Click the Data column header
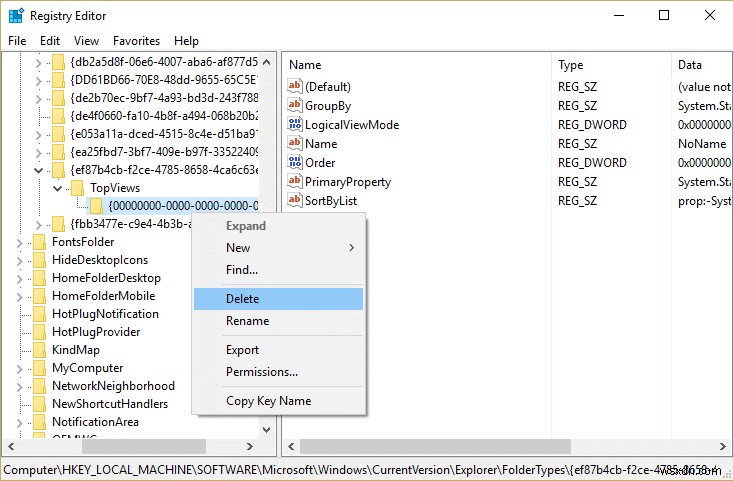733x481 pixels. pyautogui.click(x=702, y=65)
